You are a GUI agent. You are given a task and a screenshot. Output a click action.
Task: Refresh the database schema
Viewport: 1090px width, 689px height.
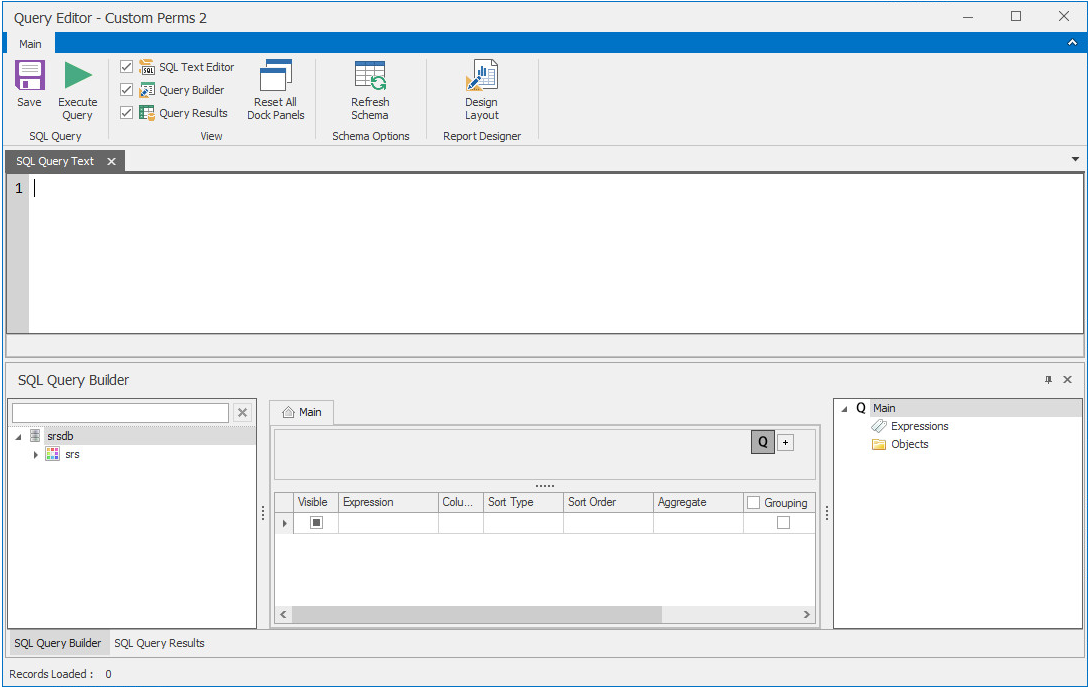(370, 77)
